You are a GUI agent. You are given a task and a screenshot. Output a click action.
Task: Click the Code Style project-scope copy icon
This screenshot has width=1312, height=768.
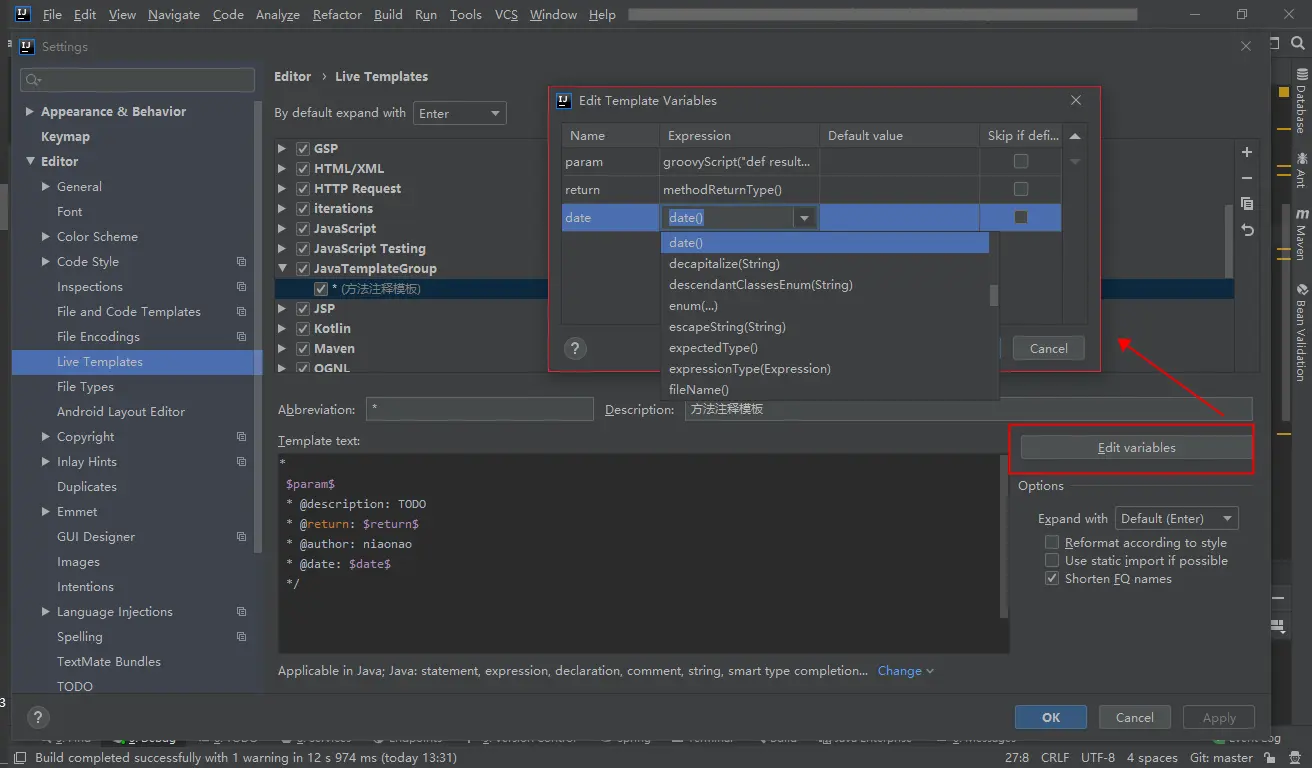click(241, 262)
